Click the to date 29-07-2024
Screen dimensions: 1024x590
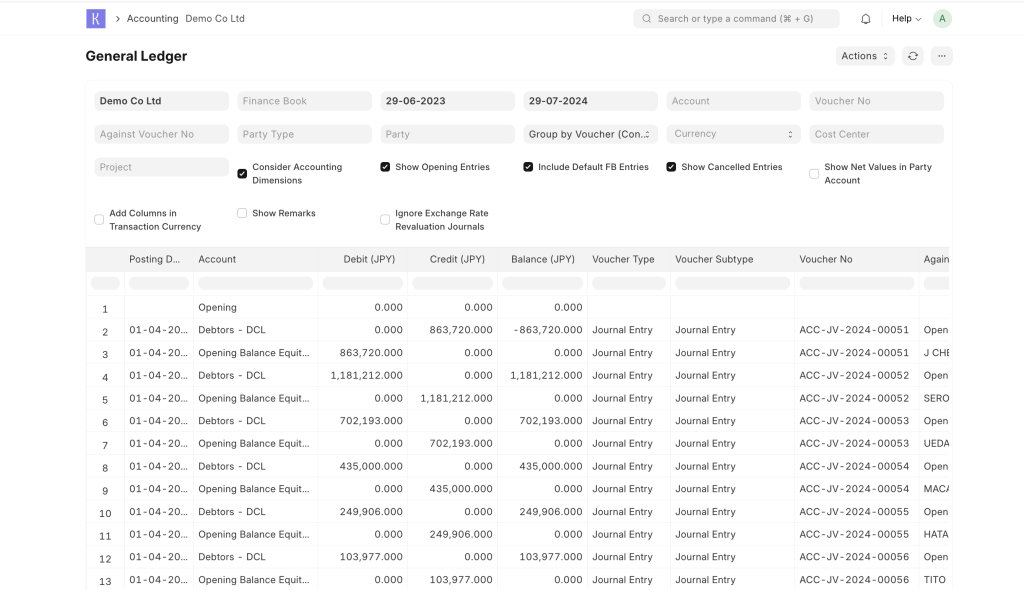[590, 101]
